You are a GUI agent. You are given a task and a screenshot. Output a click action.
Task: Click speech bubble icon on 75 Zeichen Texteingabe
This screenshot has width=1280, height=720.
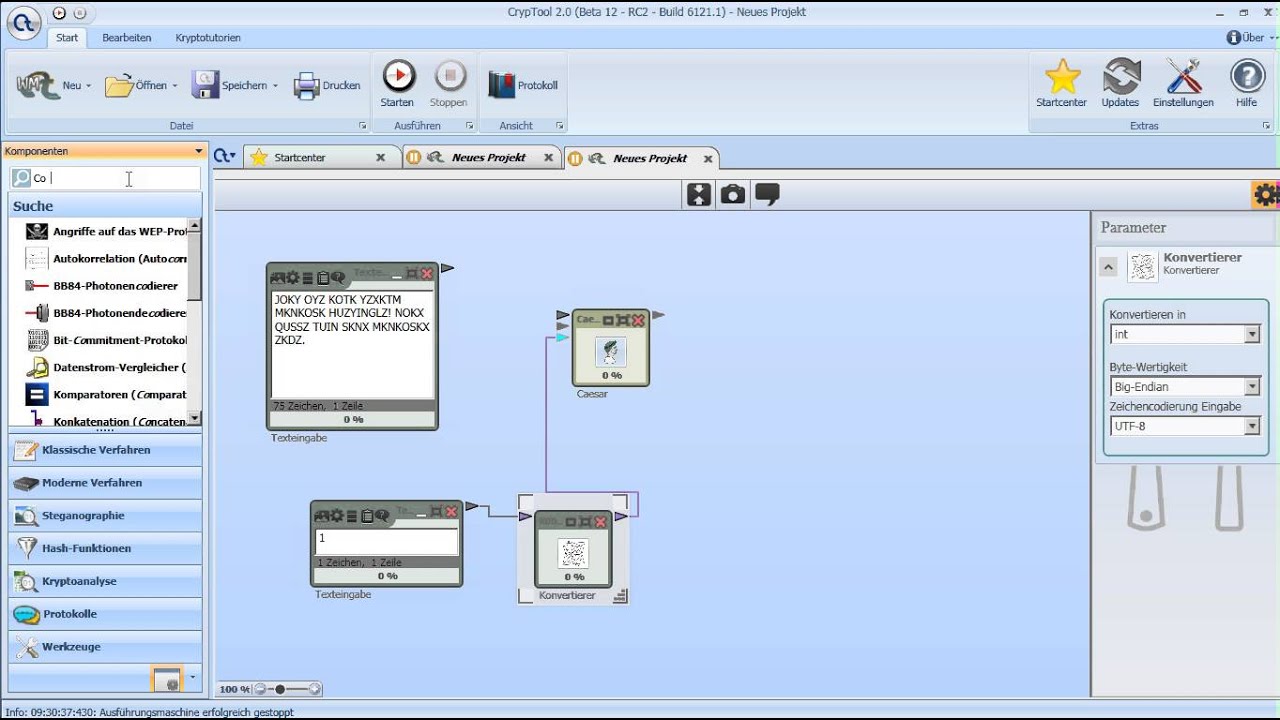tap(338, 277)
